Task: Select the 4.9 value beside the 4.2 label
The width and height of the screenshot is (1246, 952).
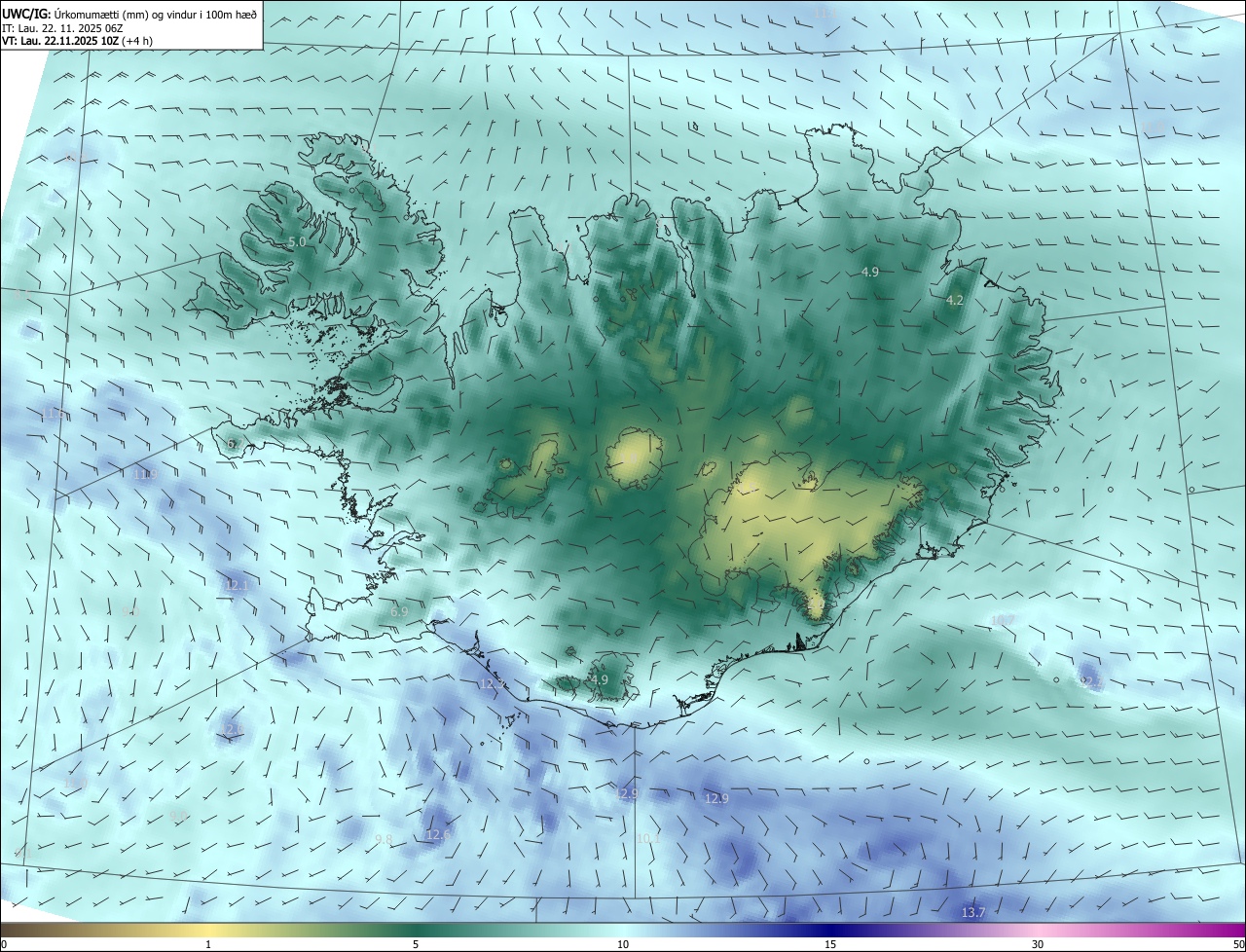Action: [x=870, y=273]
